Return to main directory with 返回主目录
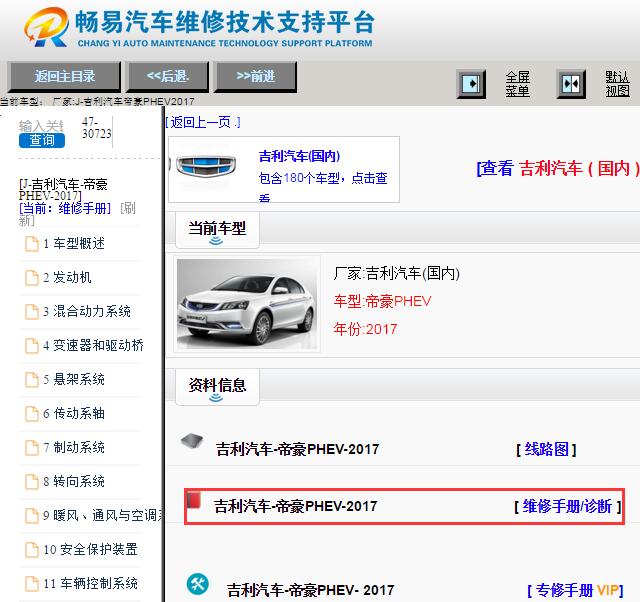640x602 pixels. [x=64, y=76]
